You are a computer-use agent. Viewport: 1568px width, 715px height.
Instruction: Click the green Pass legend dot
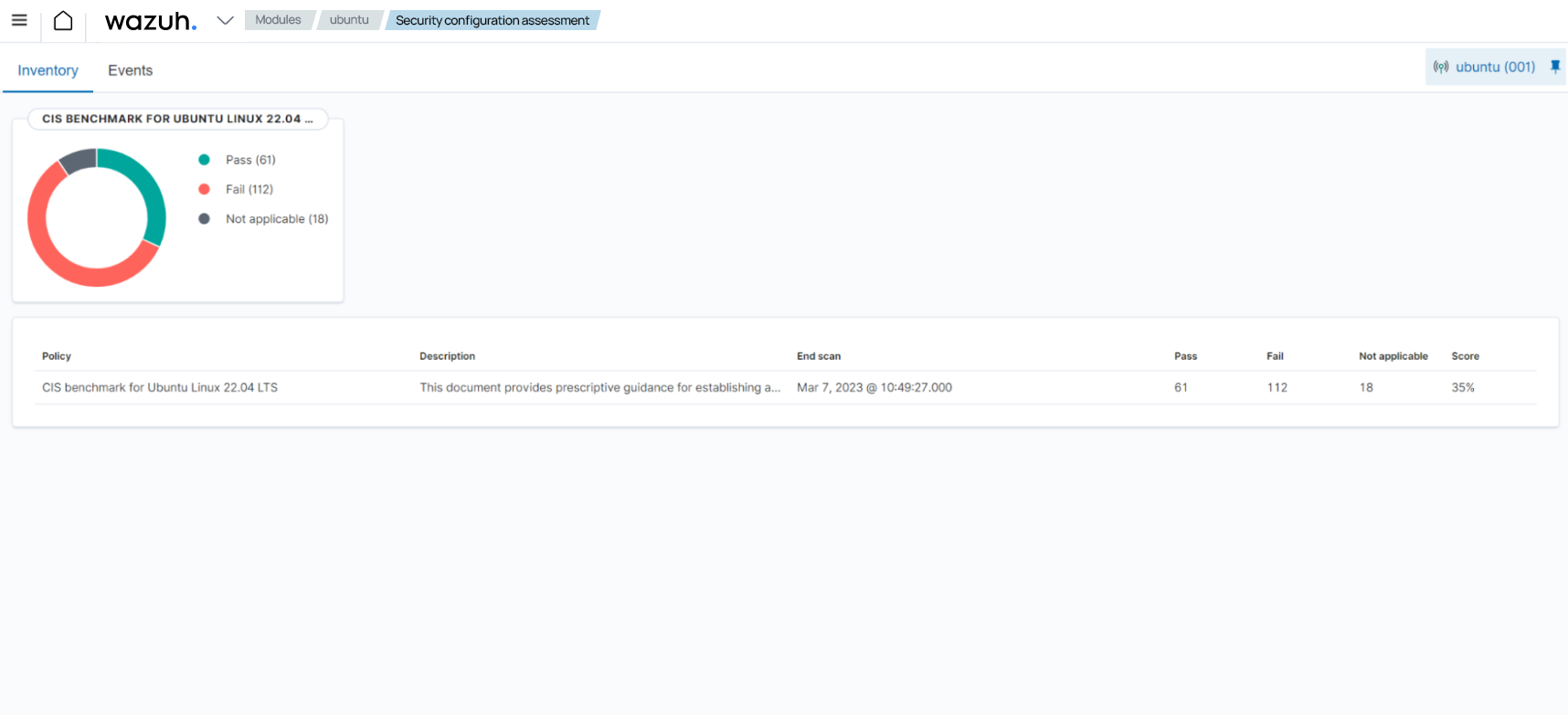coord(205,160)
